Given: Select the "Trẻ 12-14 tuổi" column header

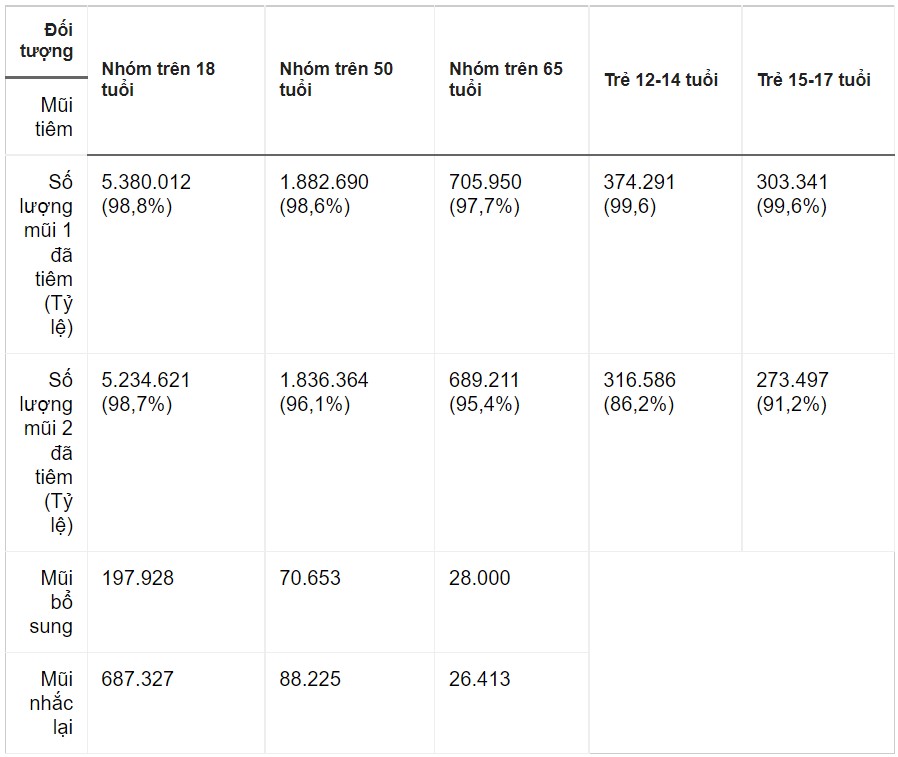Looking at the screenshot, I should coord(661,80).
